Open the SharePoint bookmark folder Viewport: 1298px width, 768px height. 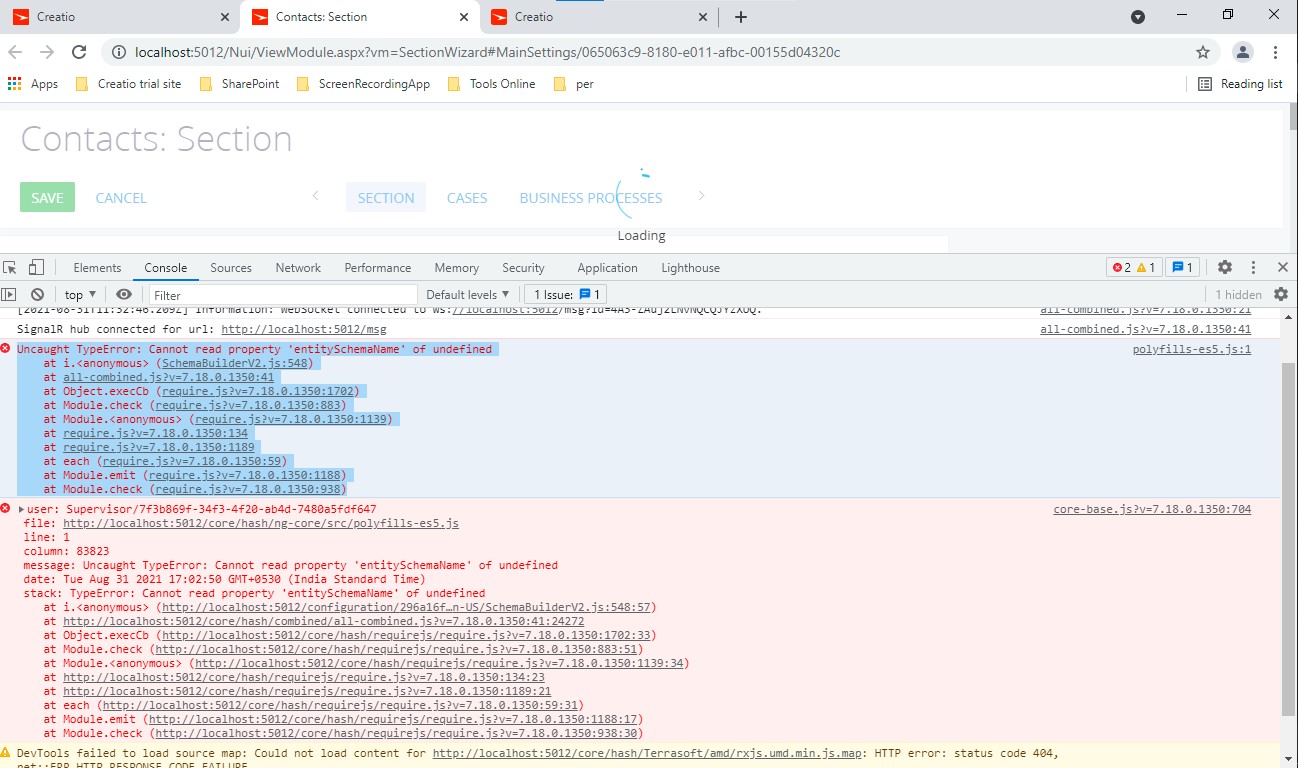[239, 84]
